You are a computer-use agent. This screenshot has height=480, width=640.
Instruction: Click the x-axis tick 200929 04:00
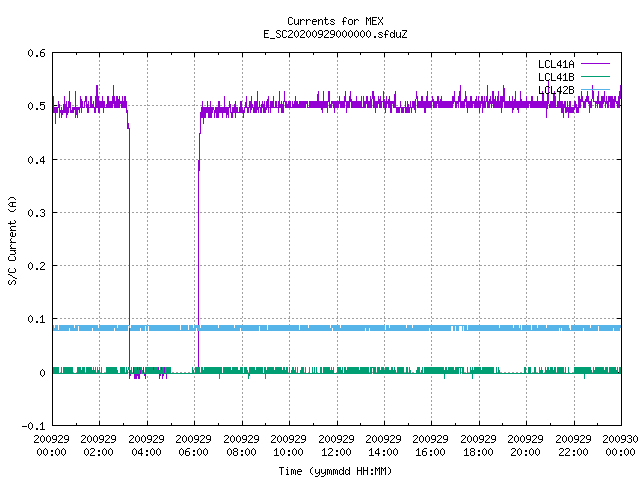point(146,445)
